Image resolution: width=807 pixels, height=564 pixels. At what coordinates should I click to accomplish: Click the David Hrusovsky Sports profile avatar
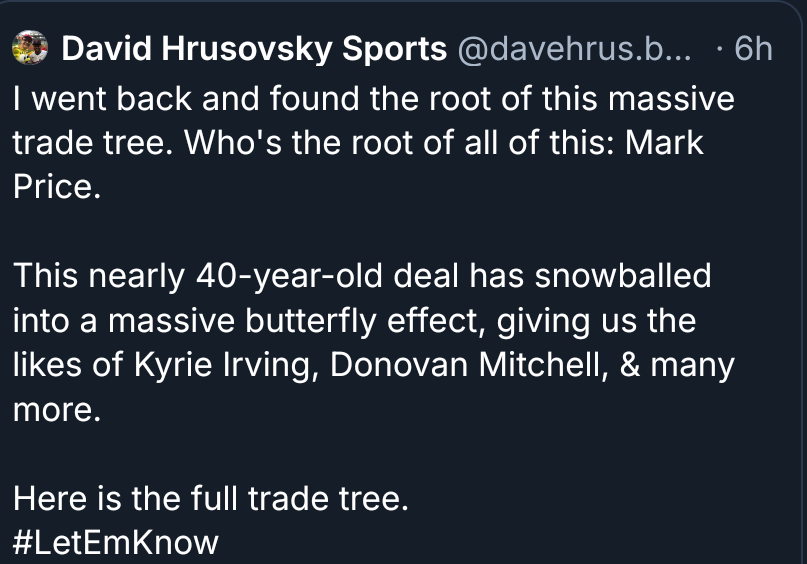click(x=32, y=48)
